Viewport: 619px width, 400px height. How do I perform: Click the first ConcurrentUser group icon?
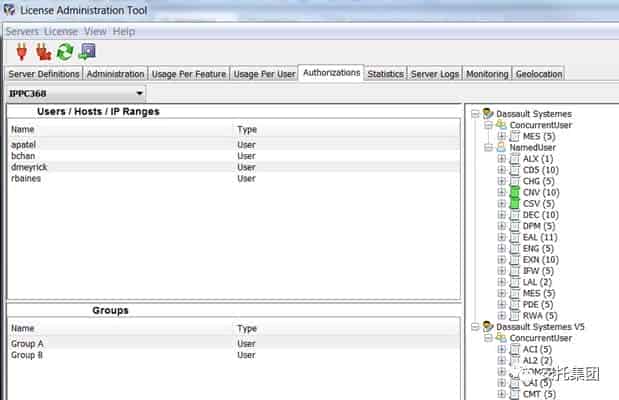coord(501,125)
